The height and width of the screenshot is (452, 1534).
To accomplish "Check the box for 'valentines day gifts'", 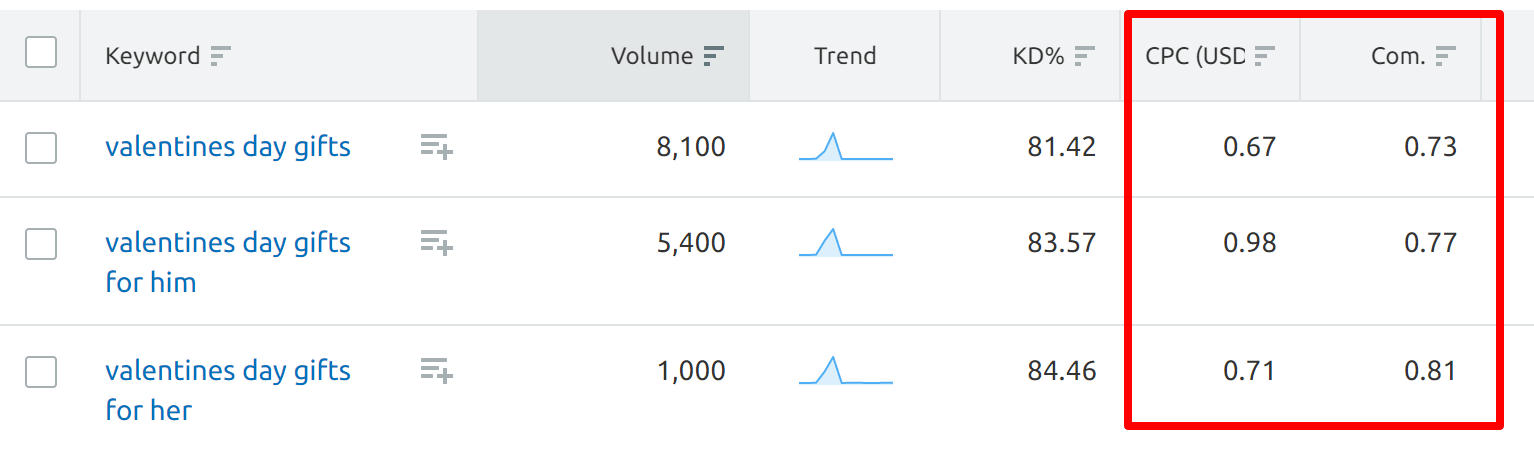I will coord(41,148).
